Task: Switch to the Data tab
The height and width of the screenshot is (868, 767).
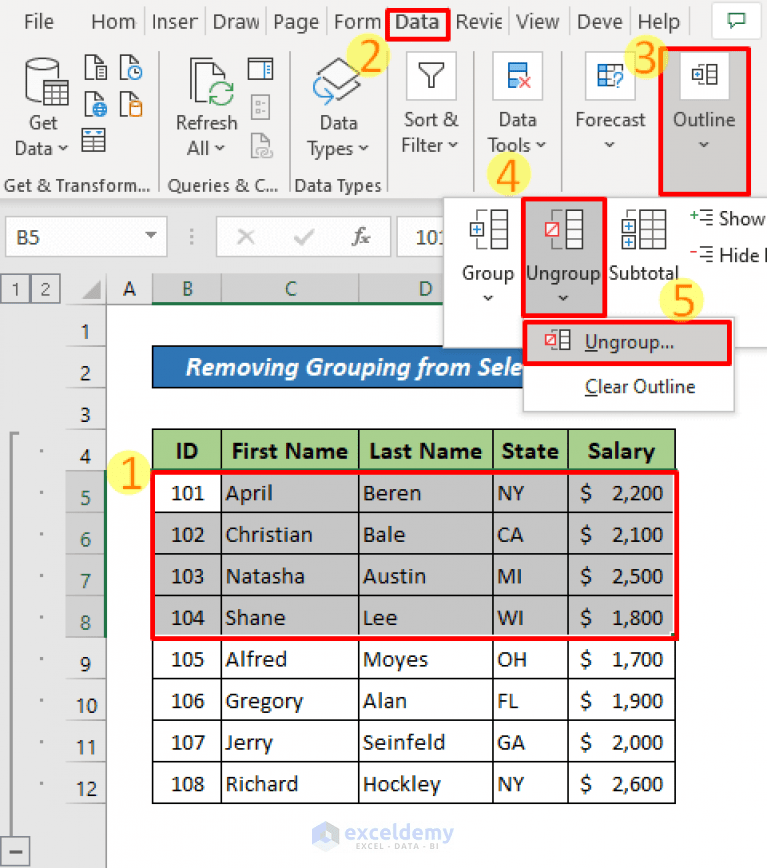Action: pyautogui.click(x=417, y=23)
